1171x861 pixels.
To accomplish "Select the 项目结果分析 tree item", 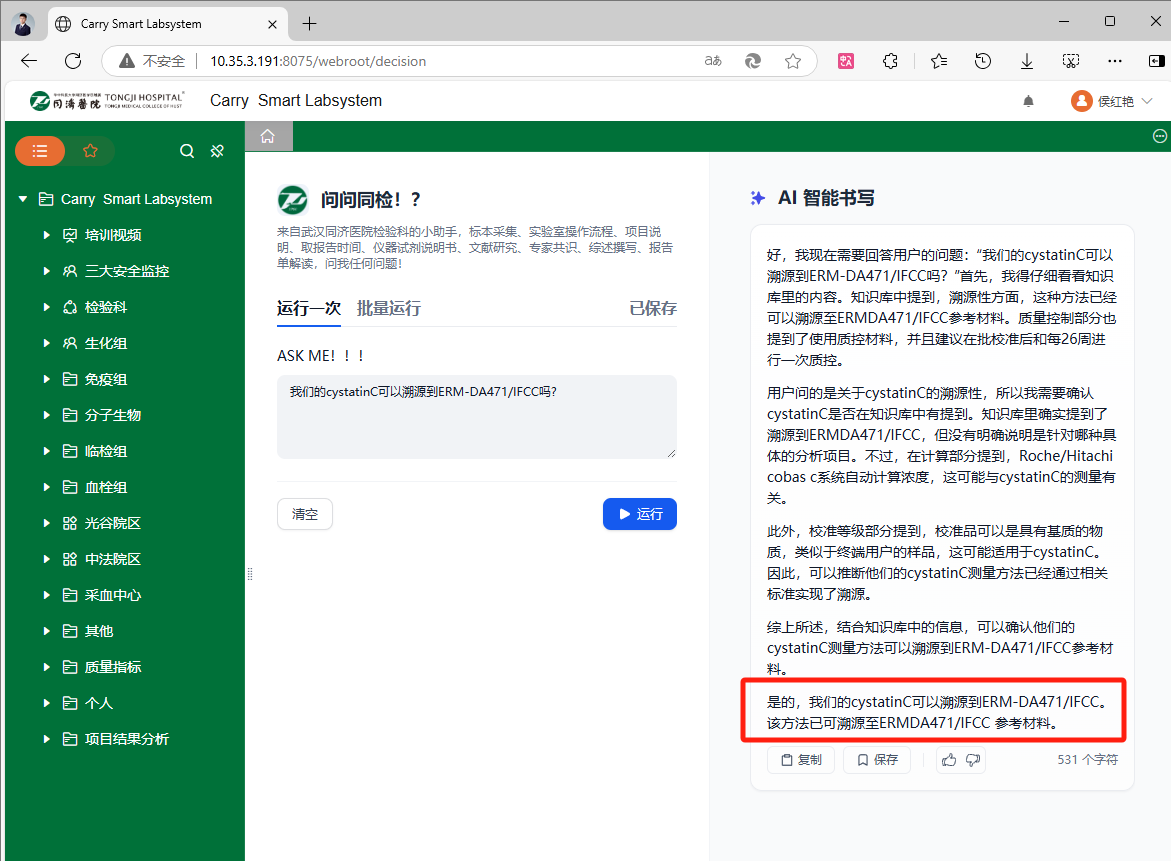I will (x=126, y=739).
